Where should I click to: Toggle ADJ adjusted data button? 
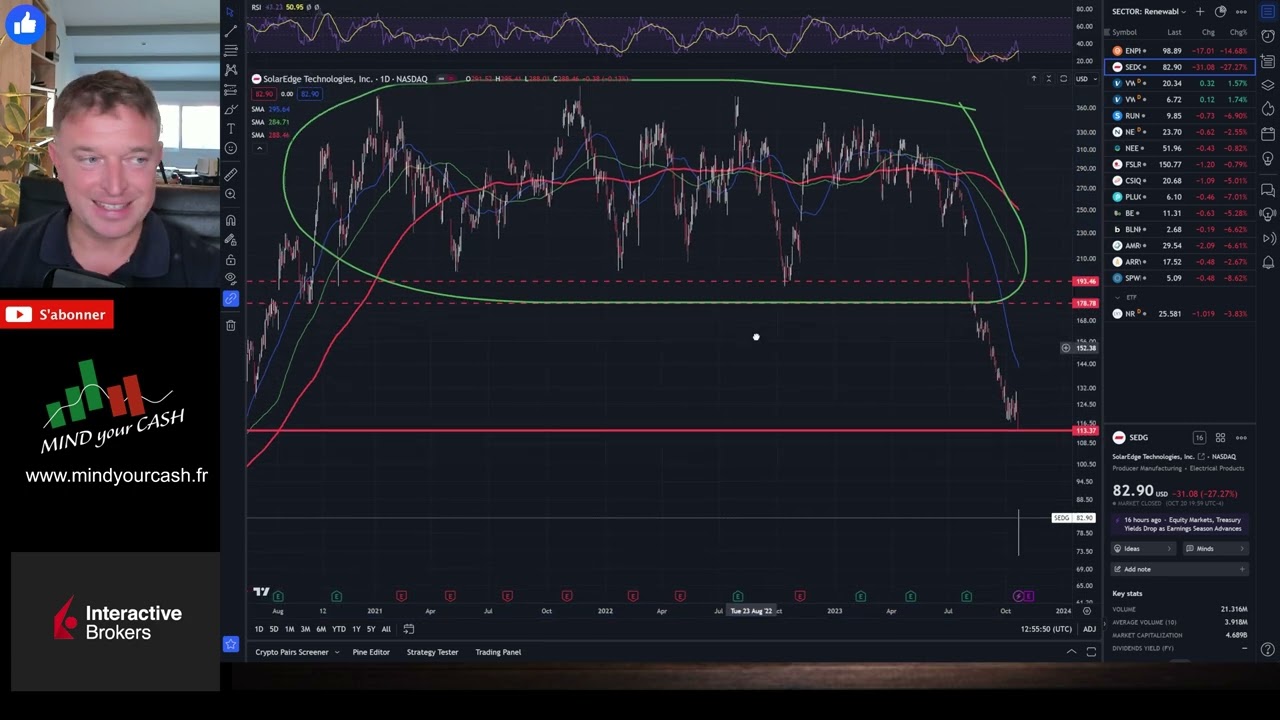[1089, 629]
